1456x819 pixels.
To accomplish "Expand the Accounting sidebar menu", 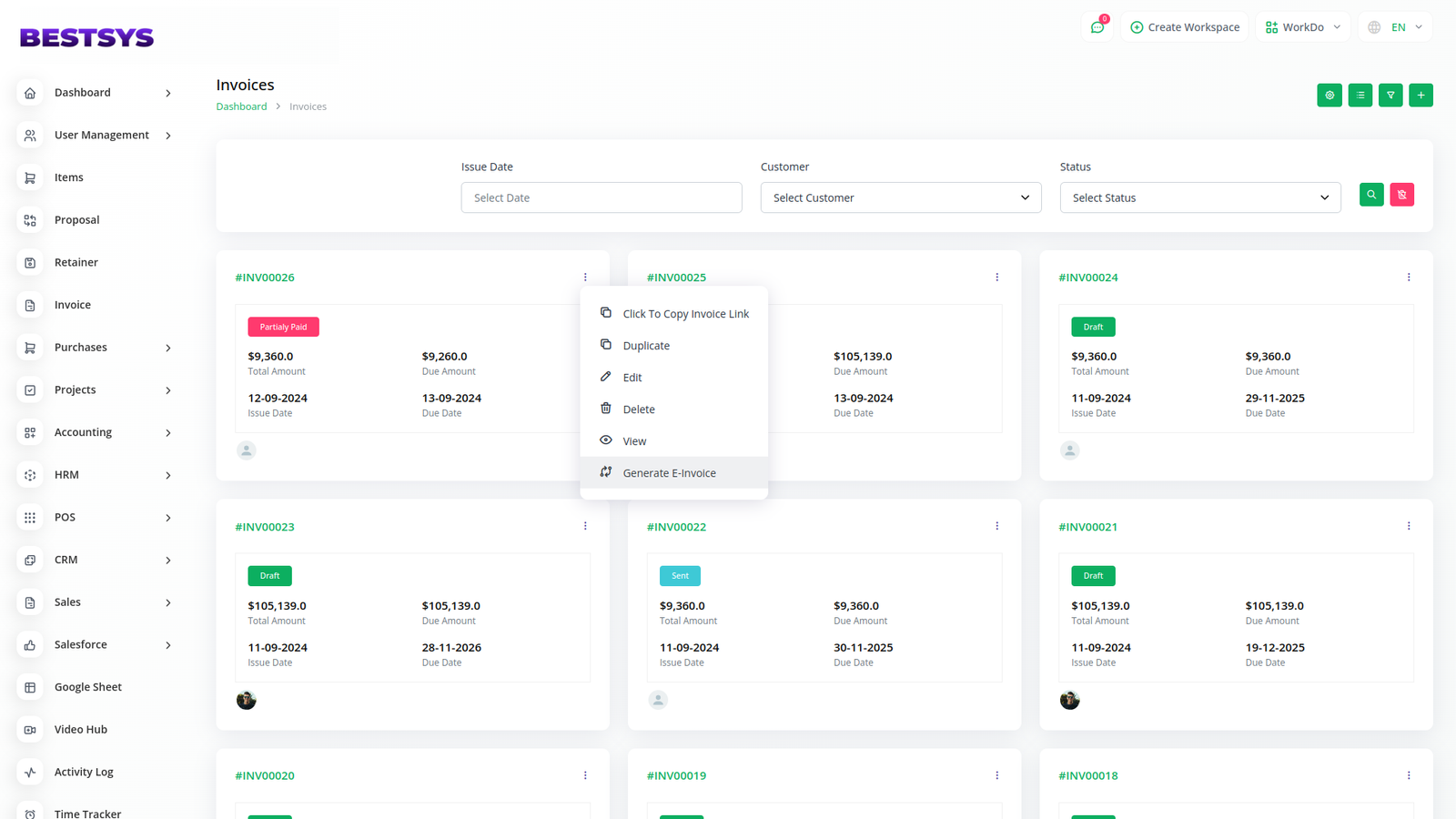I will click(96, 432).
